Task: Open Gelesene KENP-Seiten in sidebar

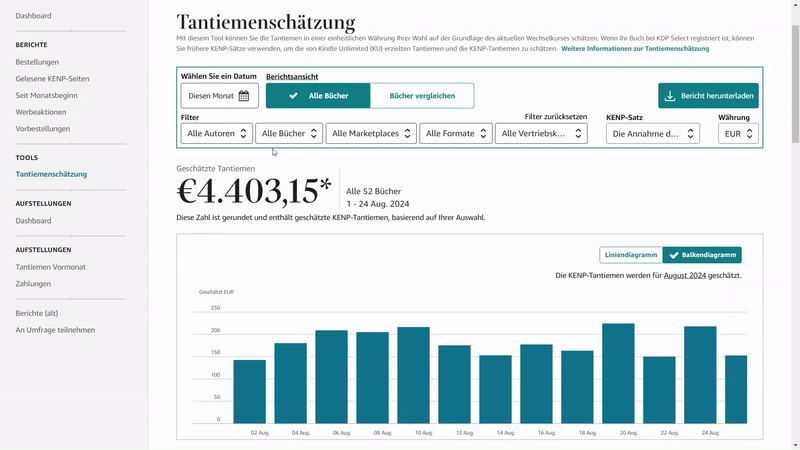Action: click(x=52, y=79)
